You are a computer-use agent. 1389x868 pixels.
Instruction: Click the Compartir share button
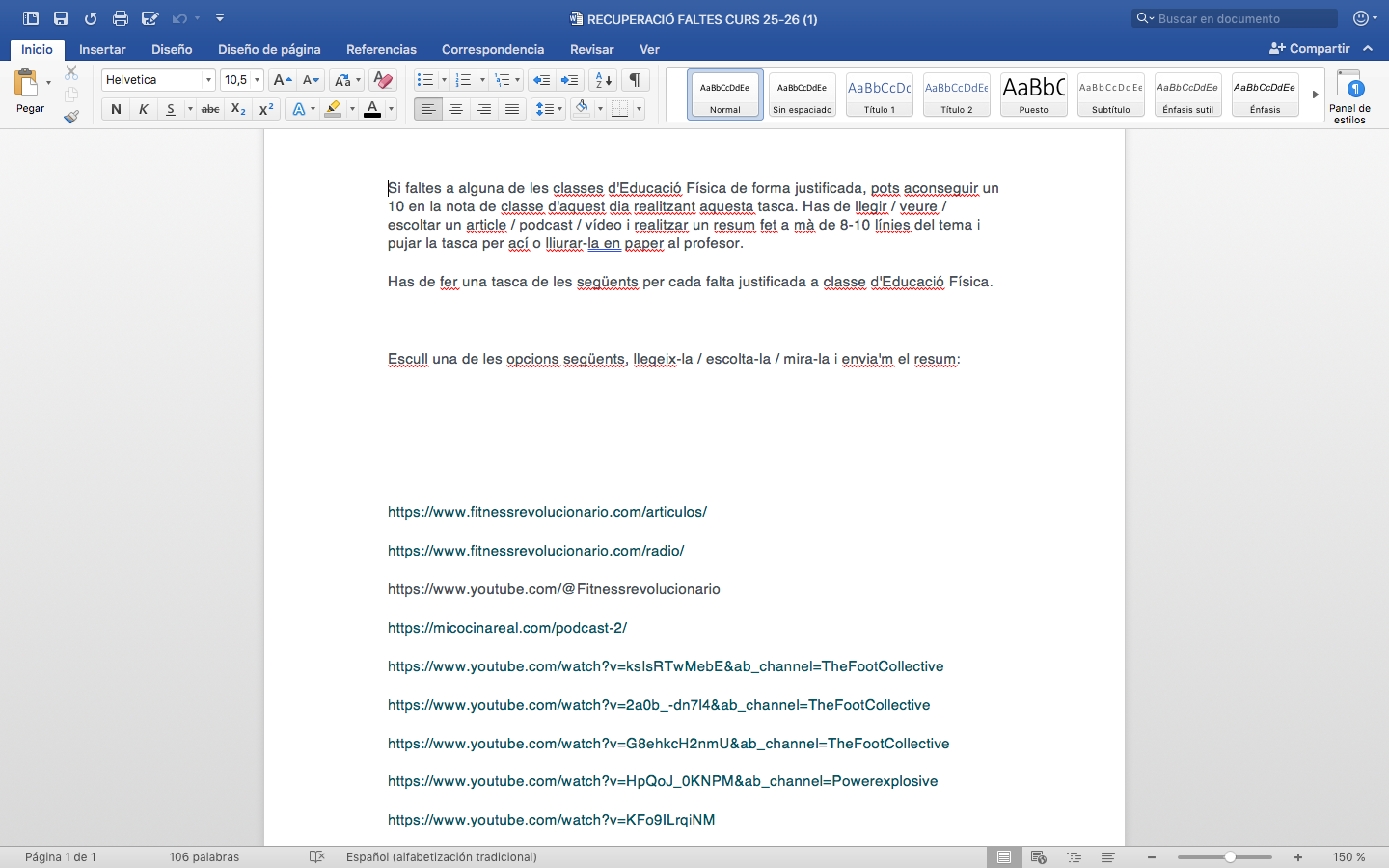click(x=1309, y=48)
